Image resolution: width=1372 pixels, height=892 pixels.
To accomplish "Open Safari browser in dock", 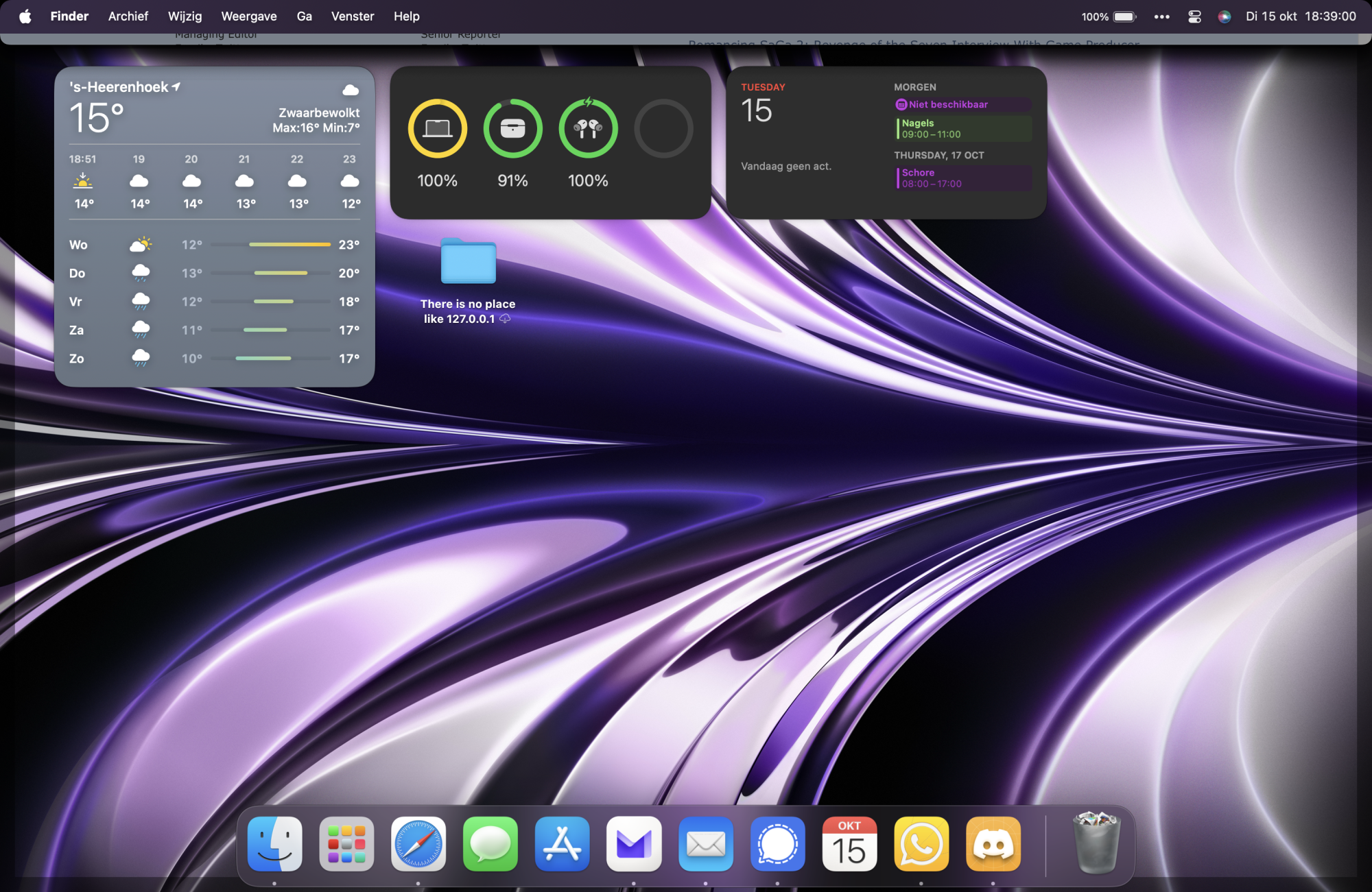I will [x=418, y=844].
